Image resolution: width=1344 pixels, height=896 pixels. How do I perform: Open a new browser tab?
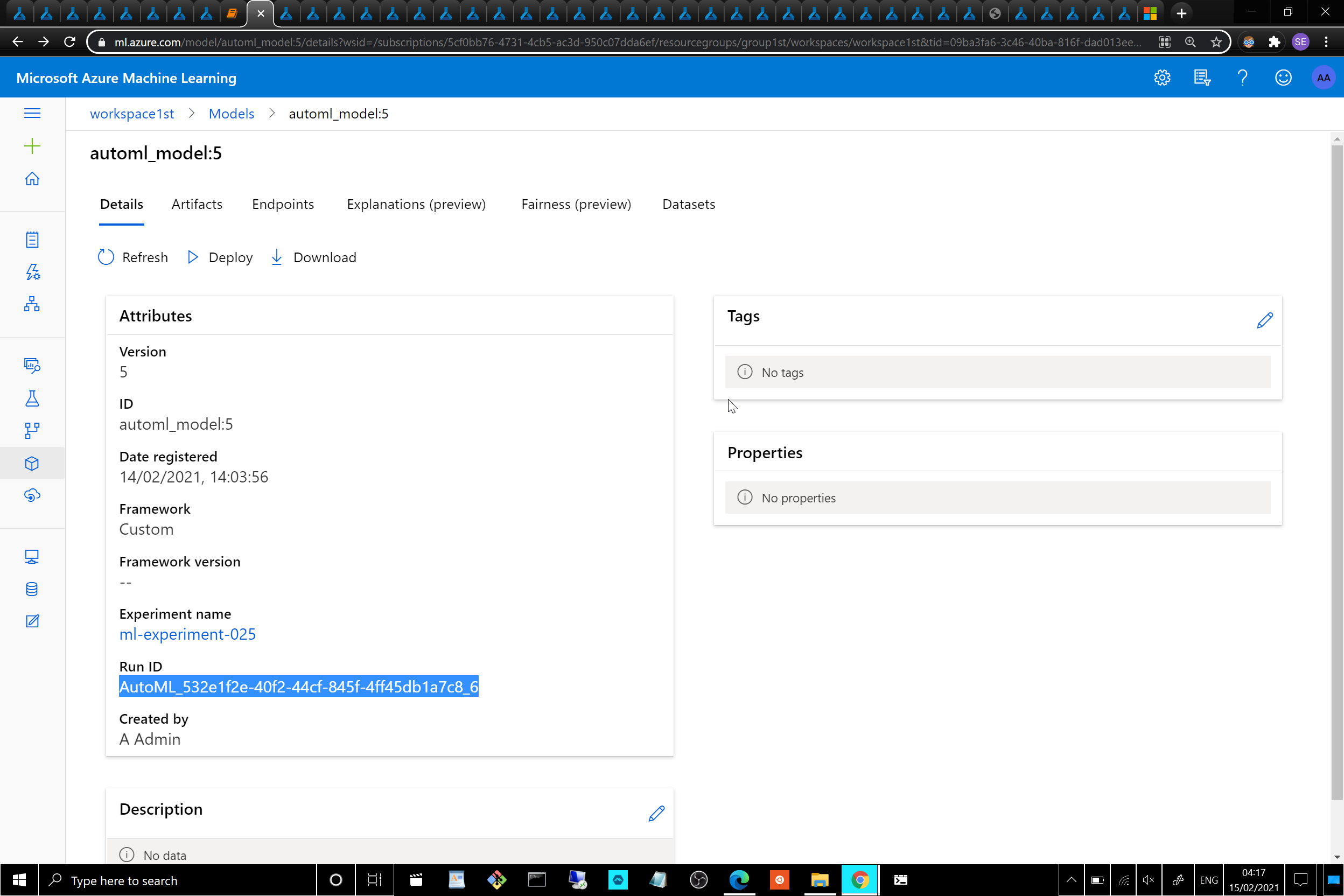[1181, 13]
